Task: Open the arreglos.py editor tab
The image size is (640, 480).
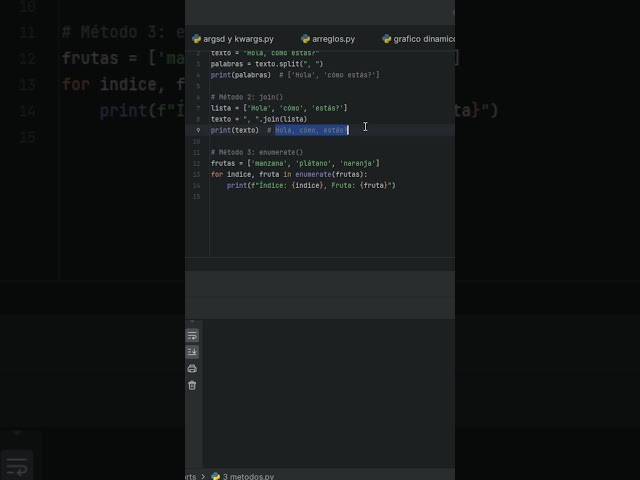Action: pos(328,39)
